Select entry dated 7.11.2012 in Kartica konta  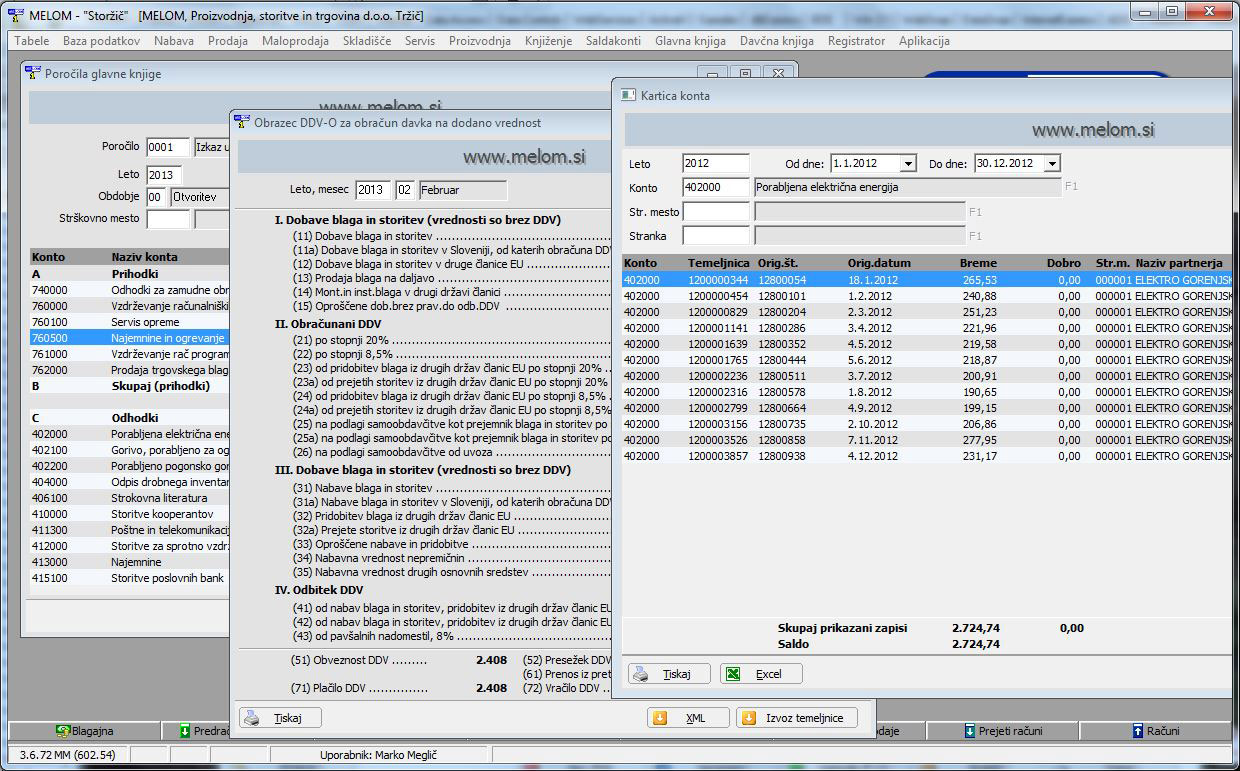pos(874,440)
